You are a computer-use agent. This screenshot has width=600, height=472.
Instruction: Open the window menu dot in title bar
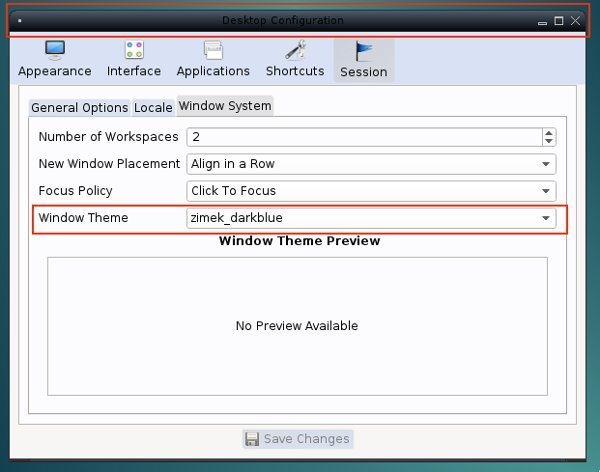point(20,21)
